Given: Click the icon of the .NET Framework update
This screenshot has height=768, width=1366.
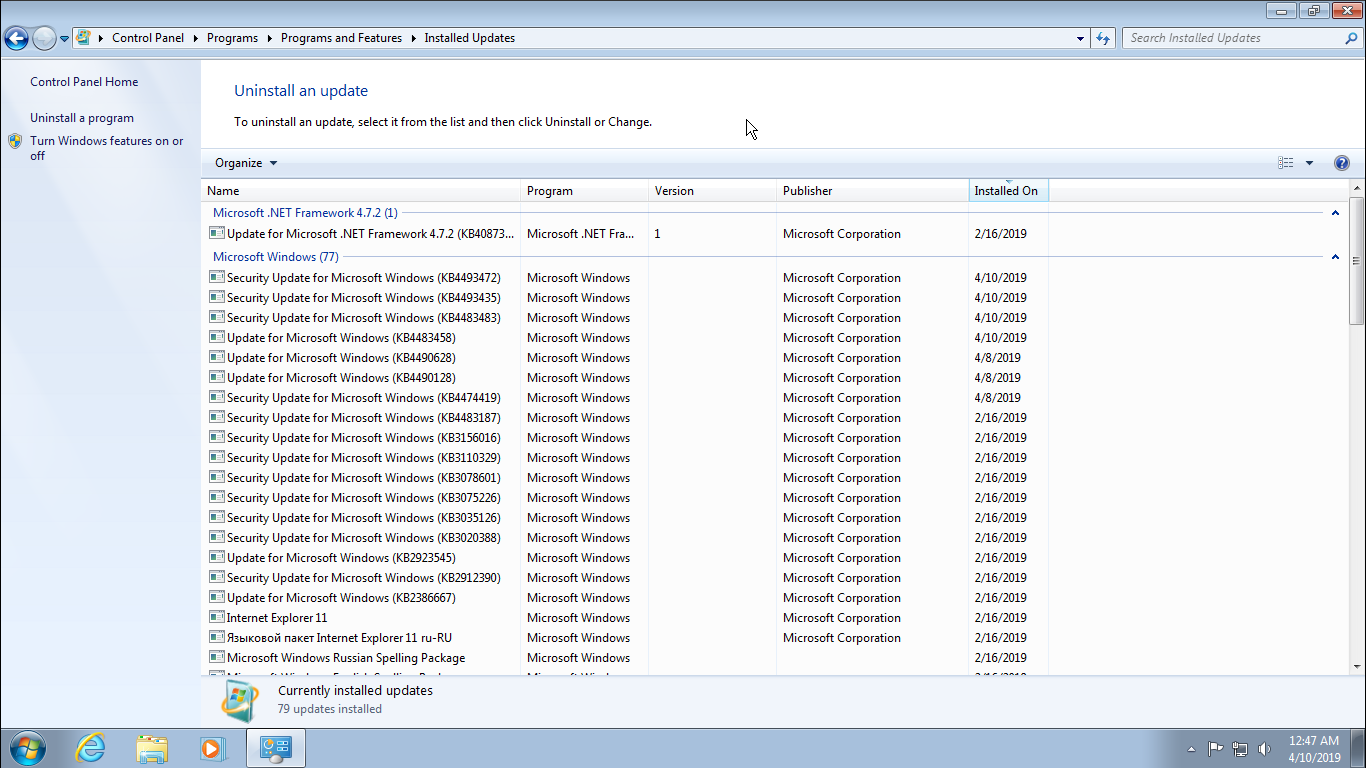Looking at the screenshot, I should [x=217, y=233].
